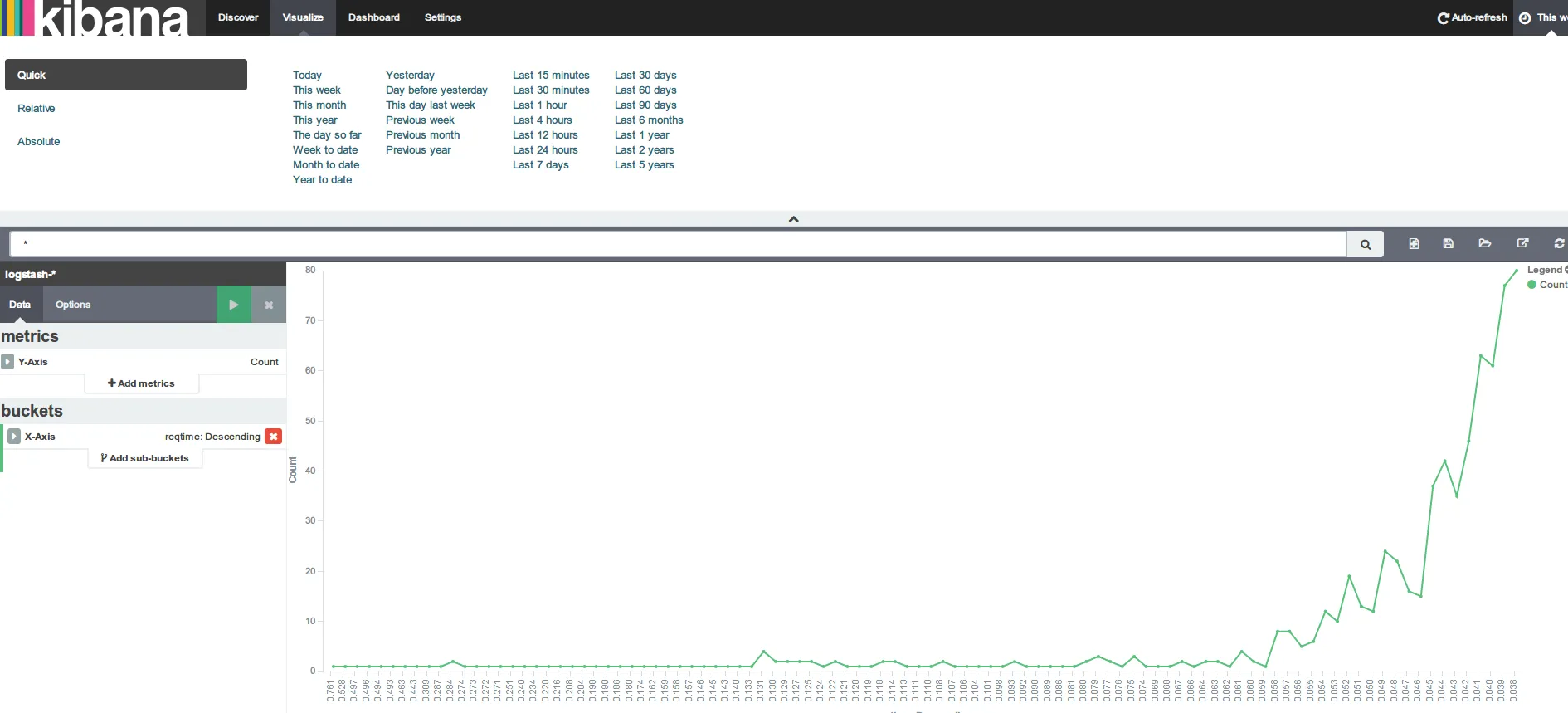Refresh the visualization with the refresh icon
1568x713 pixels.
tap(1558, 243)
